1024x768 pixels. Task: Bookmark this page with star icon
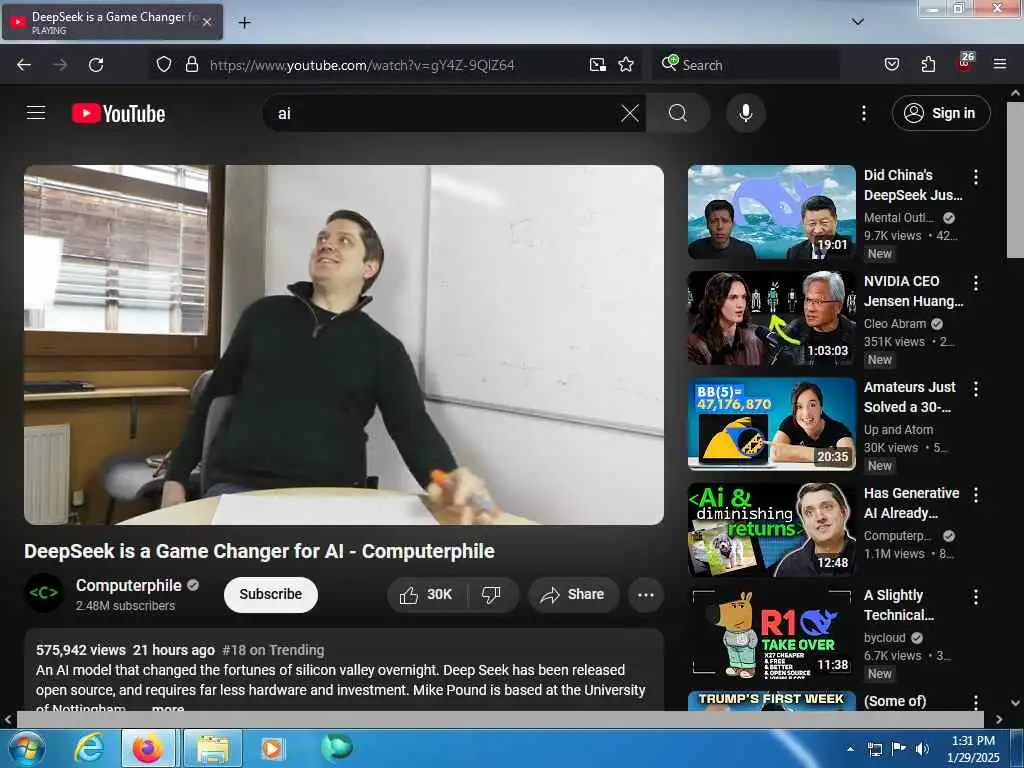[626, 64]
